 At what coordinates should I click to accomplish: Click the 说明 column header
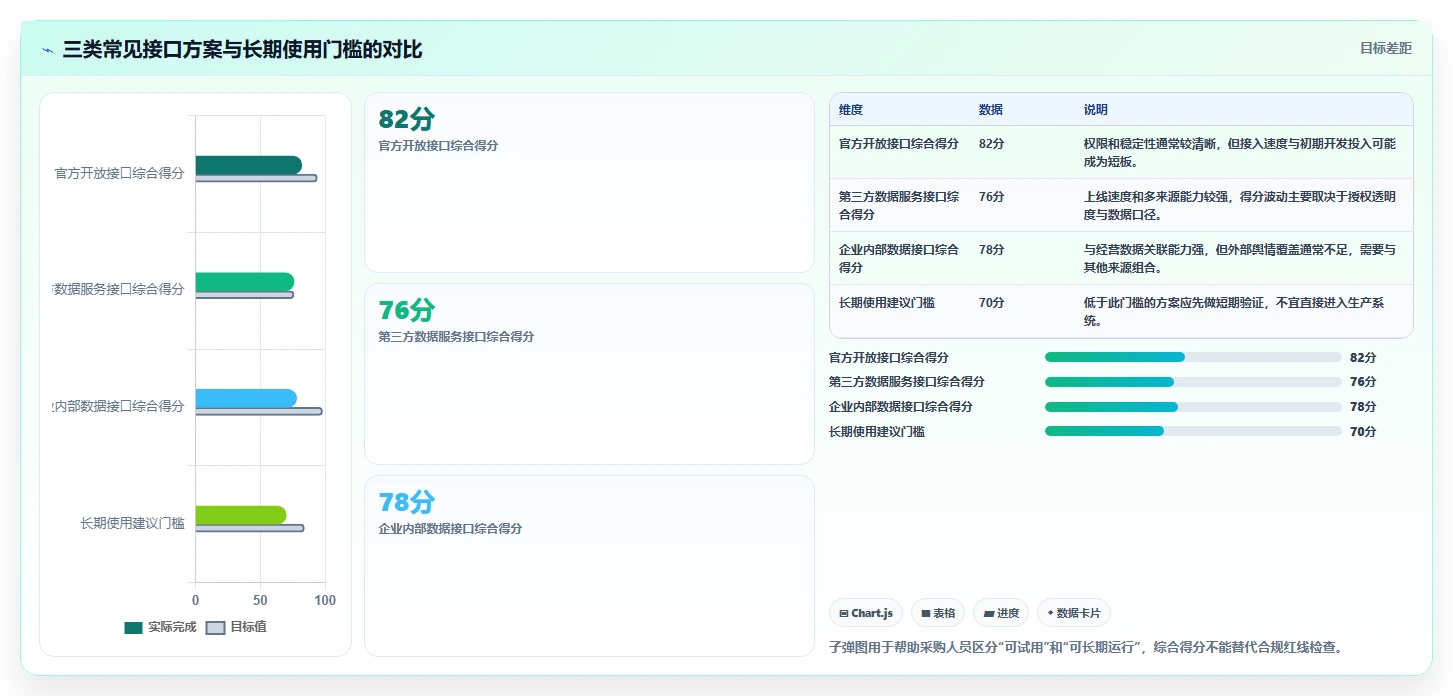(1096, 110)
